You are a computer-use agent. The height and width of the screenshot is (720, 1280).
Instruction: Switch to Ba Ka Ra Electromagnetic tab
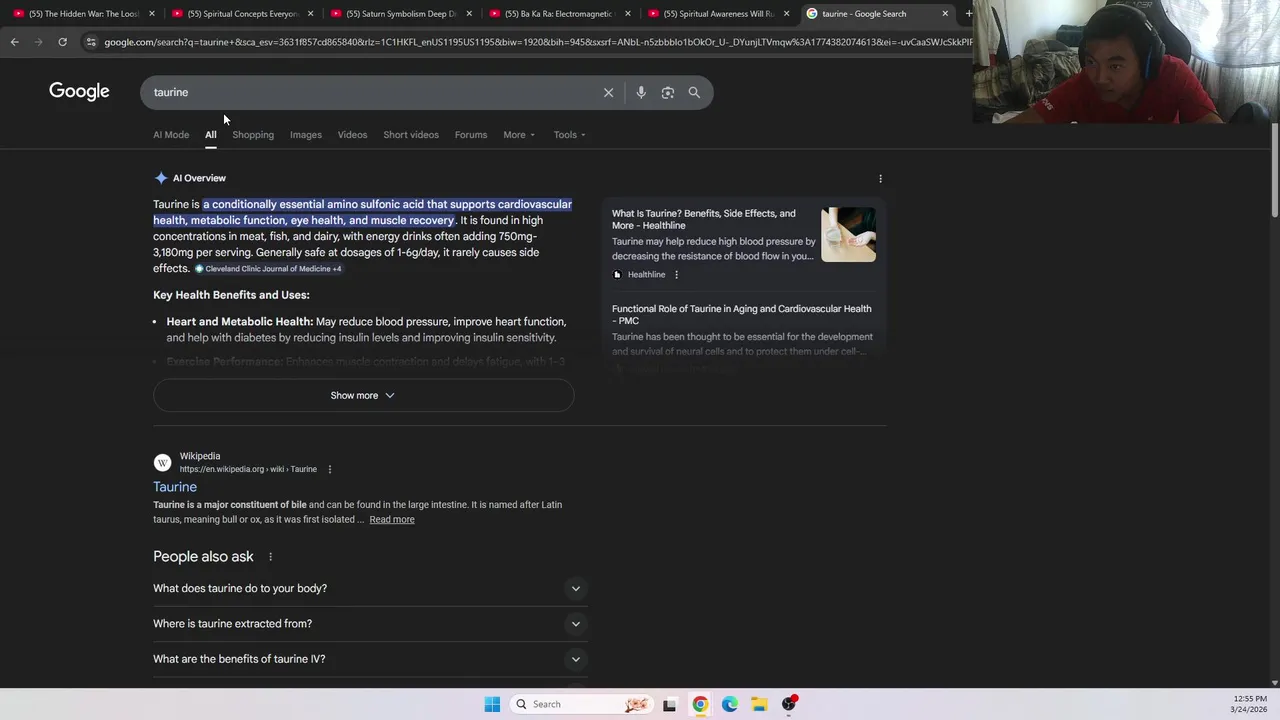click(558, 13)
